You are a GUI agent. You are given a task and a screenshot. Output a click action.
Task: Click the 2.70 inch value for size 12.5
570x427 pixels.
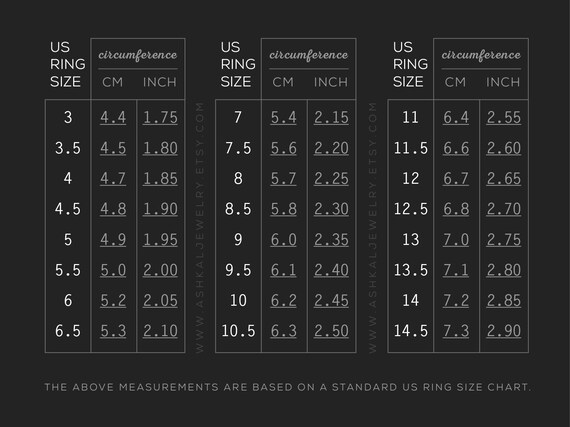pyautogui.click(x=503, y=209)
